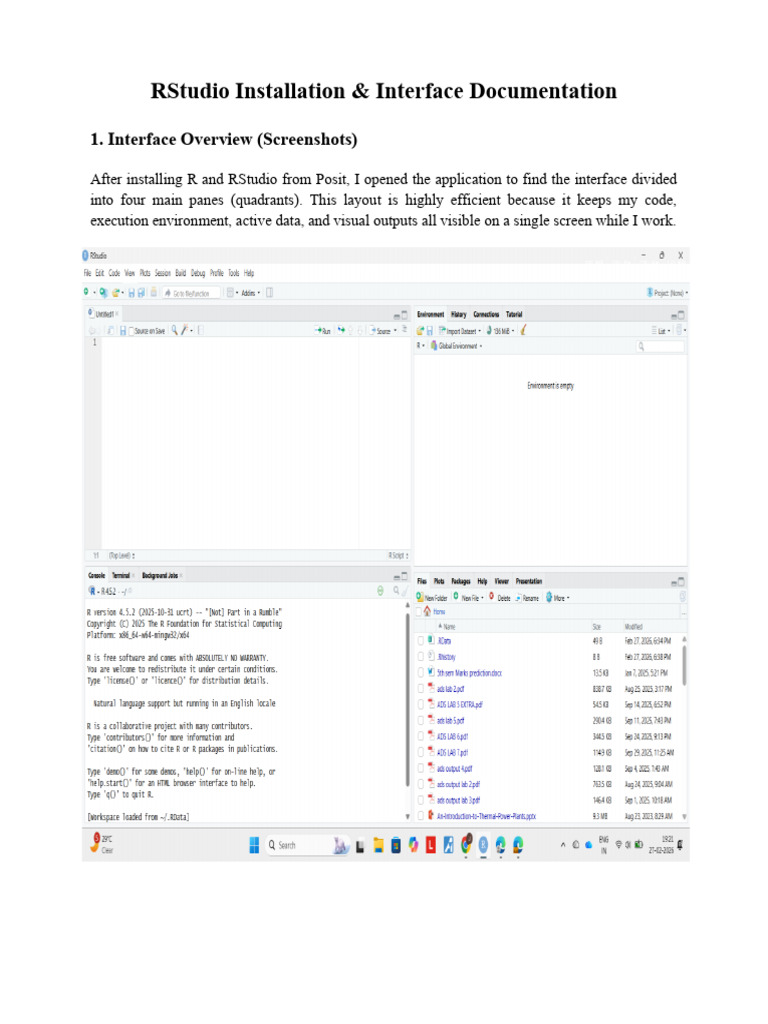Check the box next to ads lab 5.pdf
768x1024 pixels.
[421, 720]
